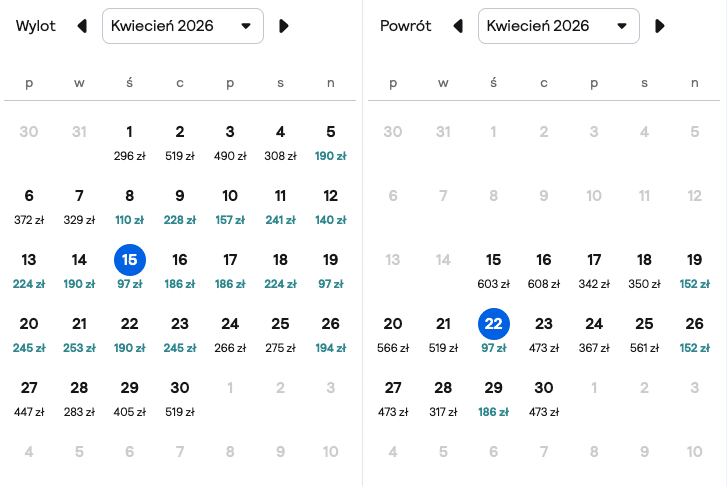
Task: Pick return date 26 at 152 zł
Action: pyautogui.click(x=694, y=334)
